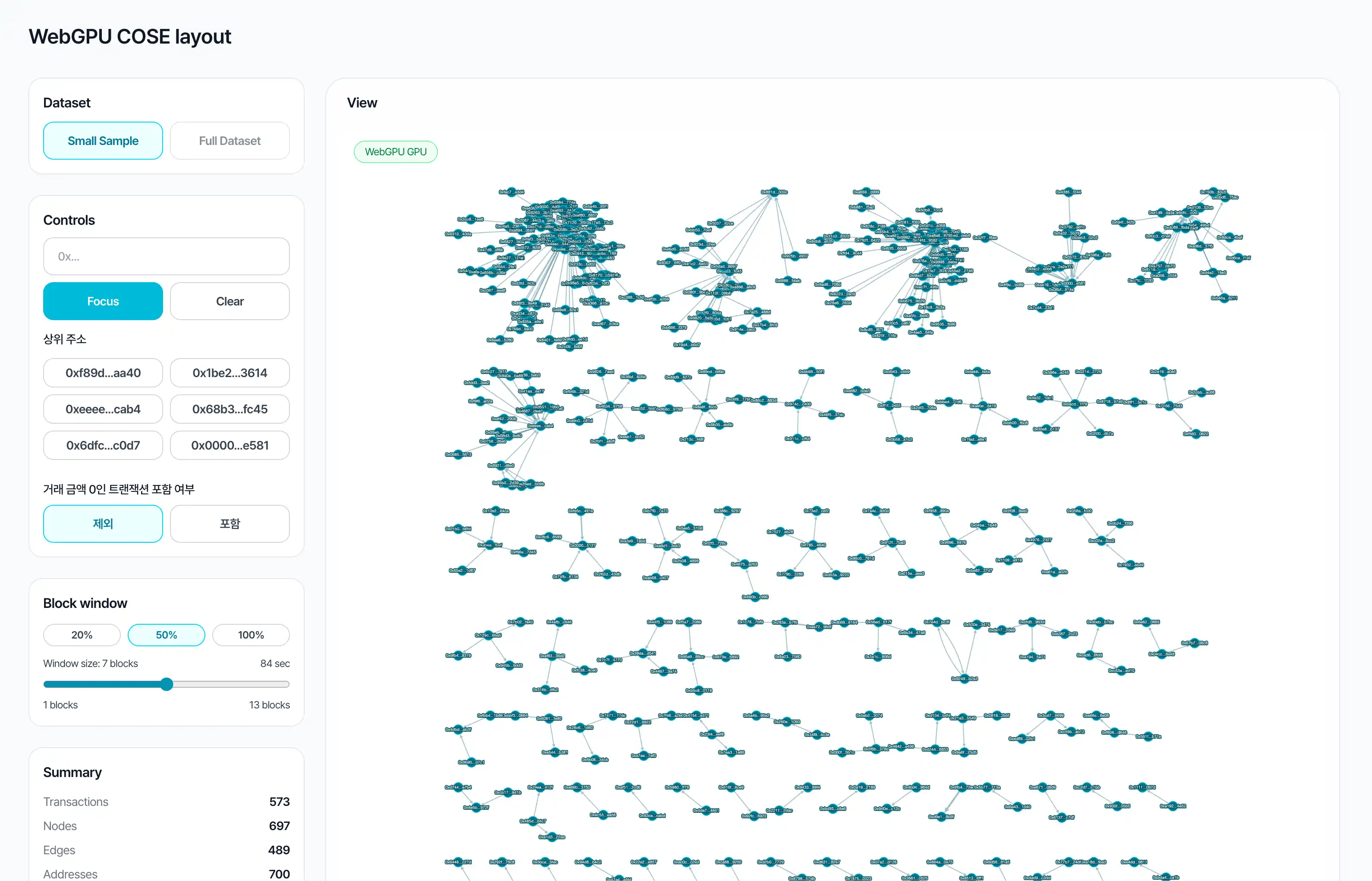Set block window to 20%
1372x881 pixels.
(82, 635)
